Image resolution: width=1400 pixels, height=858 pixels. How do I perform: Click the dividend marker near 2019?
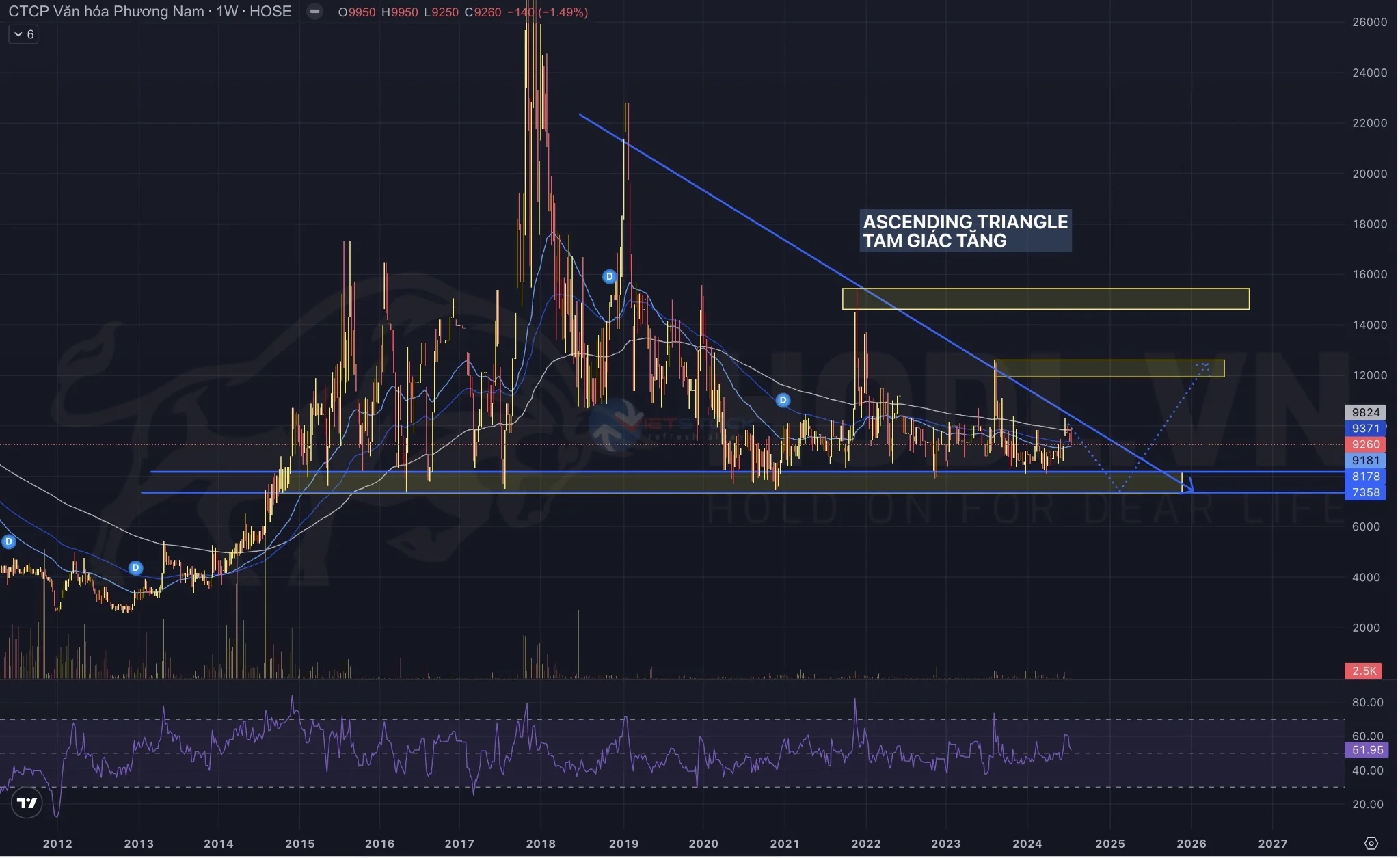click(609, 276)
